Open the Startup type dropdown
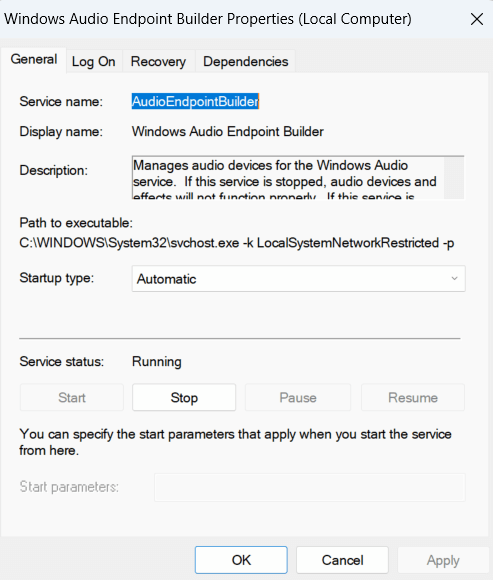 298,279
